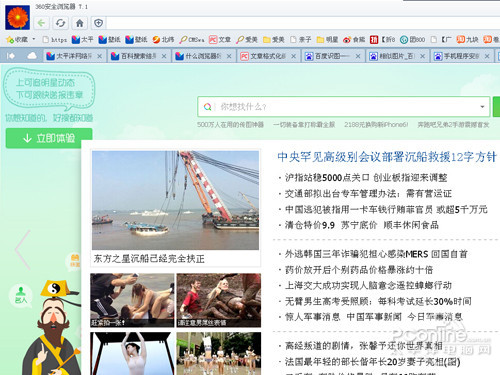The height and width of the screenshot is (375, 500).
Task: Click the green 名人 person icon
Action: pyautogui.click(x=21, y=295)
